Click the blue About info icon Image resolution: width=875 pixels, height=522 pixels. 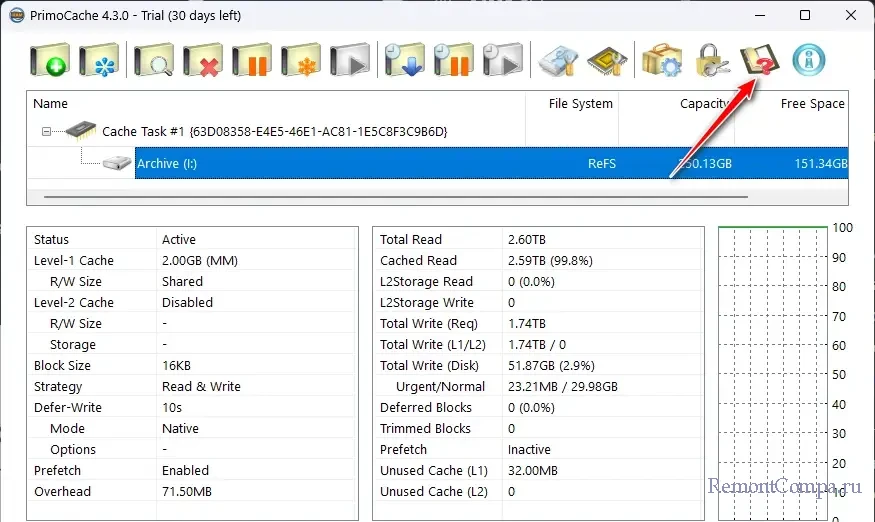[x=808, y=60]
